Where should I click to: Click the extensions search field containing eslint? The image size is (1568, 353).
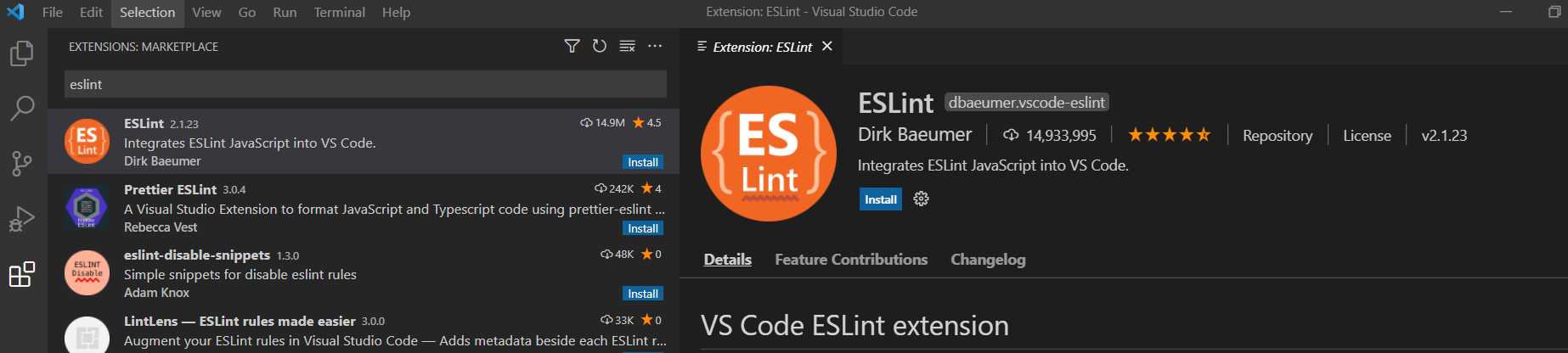click(x=366, y=84)
